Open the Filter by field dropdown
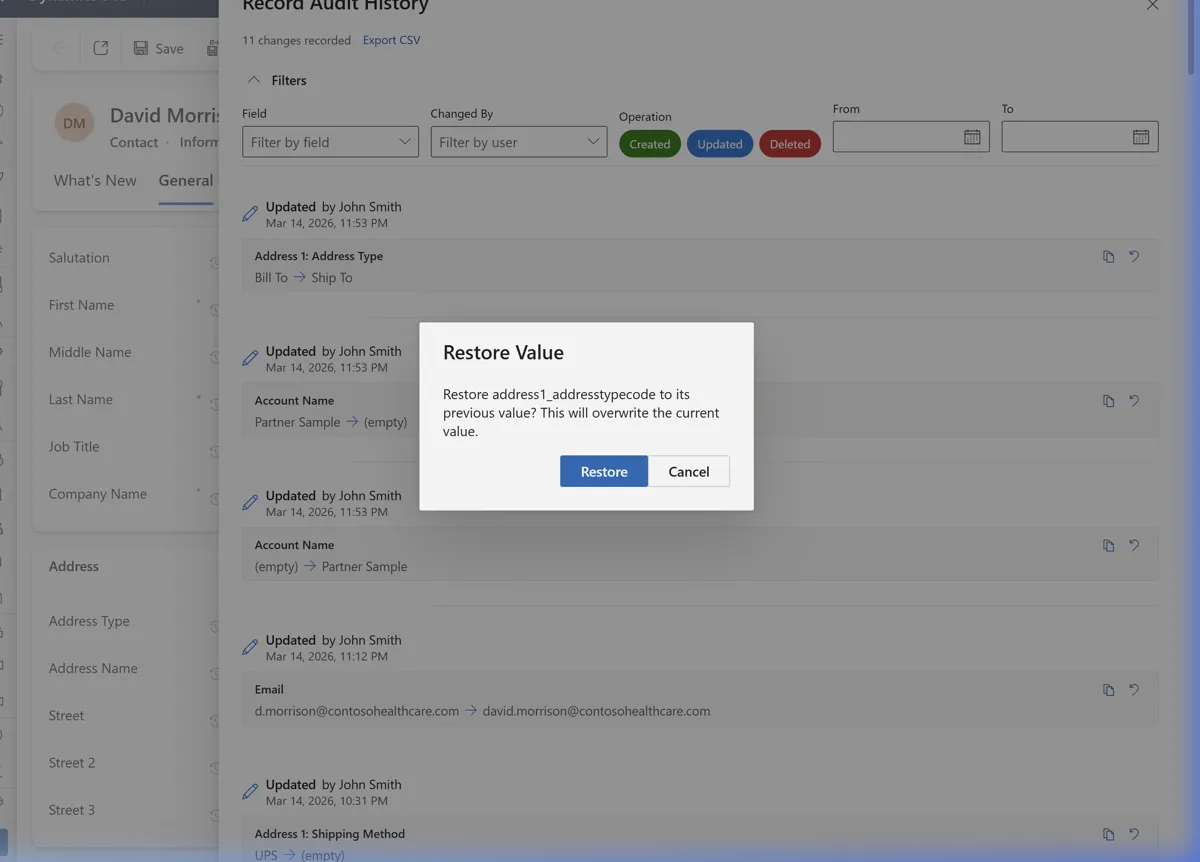 tap(329, 142)
